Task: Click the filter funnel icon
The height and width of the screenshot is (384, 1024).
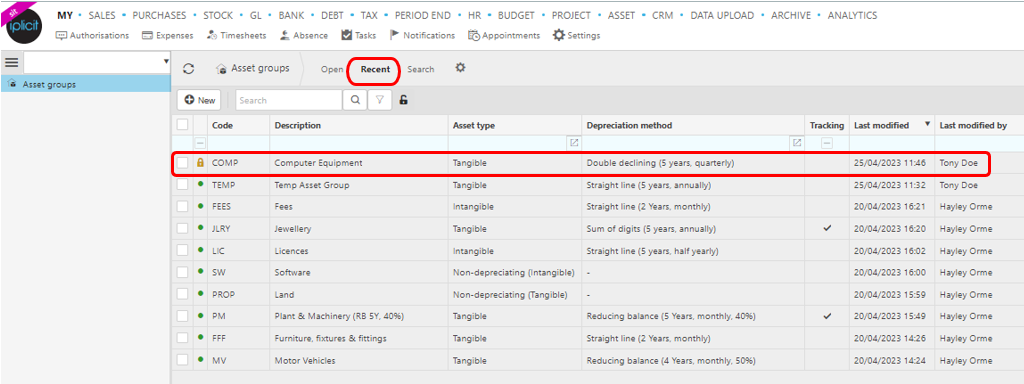Action: [x=379, y=100]
